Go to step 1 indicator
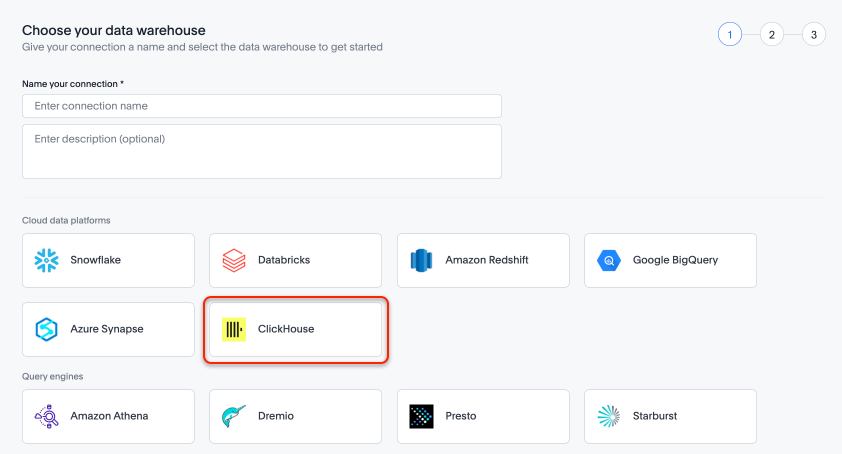 (730, 35)
